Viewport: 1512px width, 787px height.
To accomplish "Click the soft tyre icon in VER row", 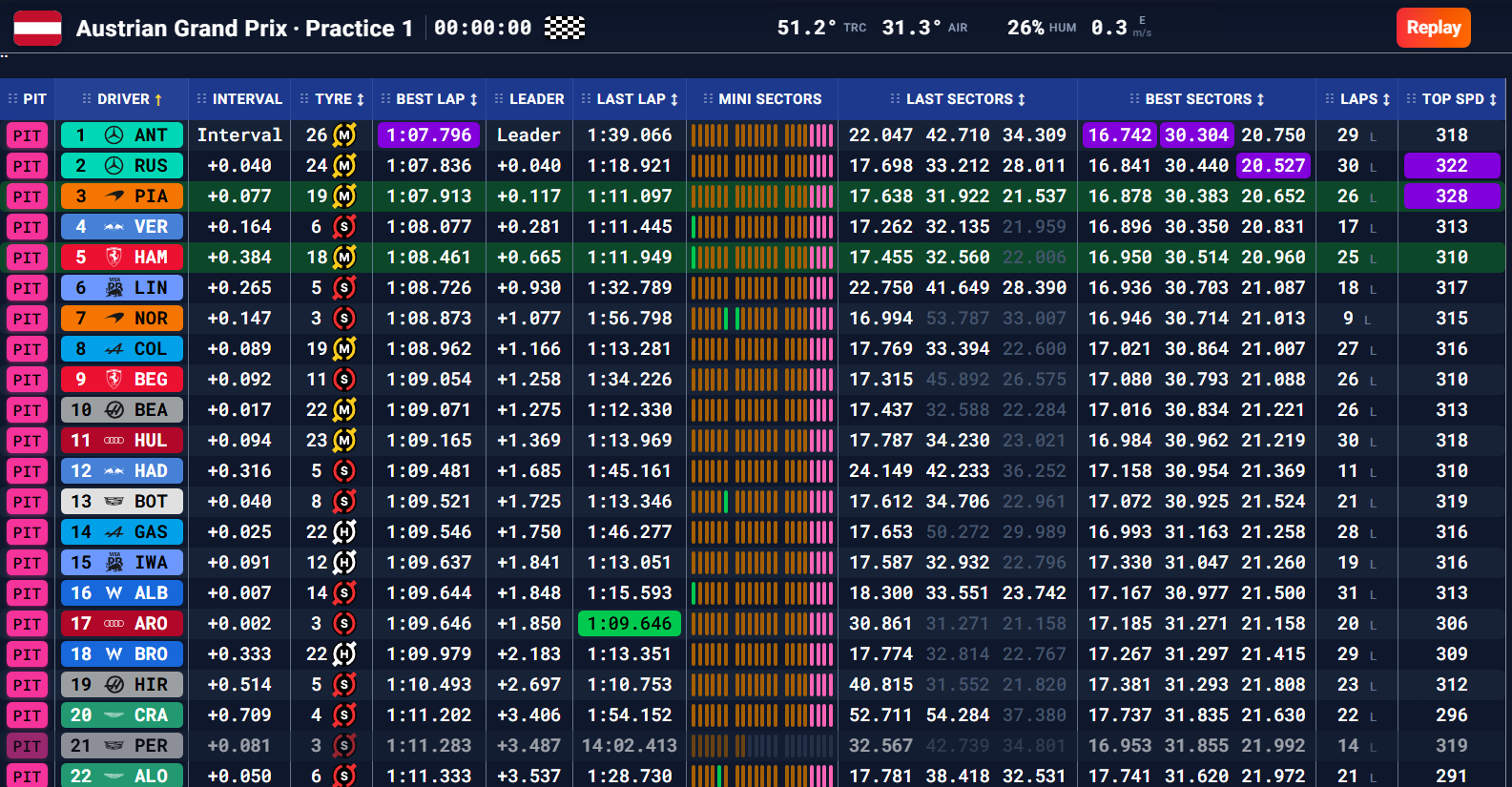I will point(344,227).
